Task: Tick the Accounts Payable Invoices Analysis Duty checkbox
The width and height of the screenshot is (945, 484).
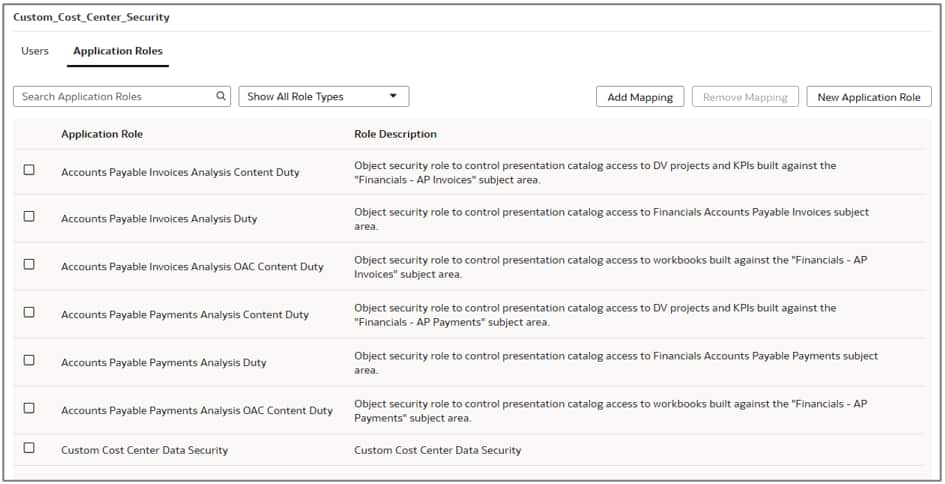Action: coord(29,216)
